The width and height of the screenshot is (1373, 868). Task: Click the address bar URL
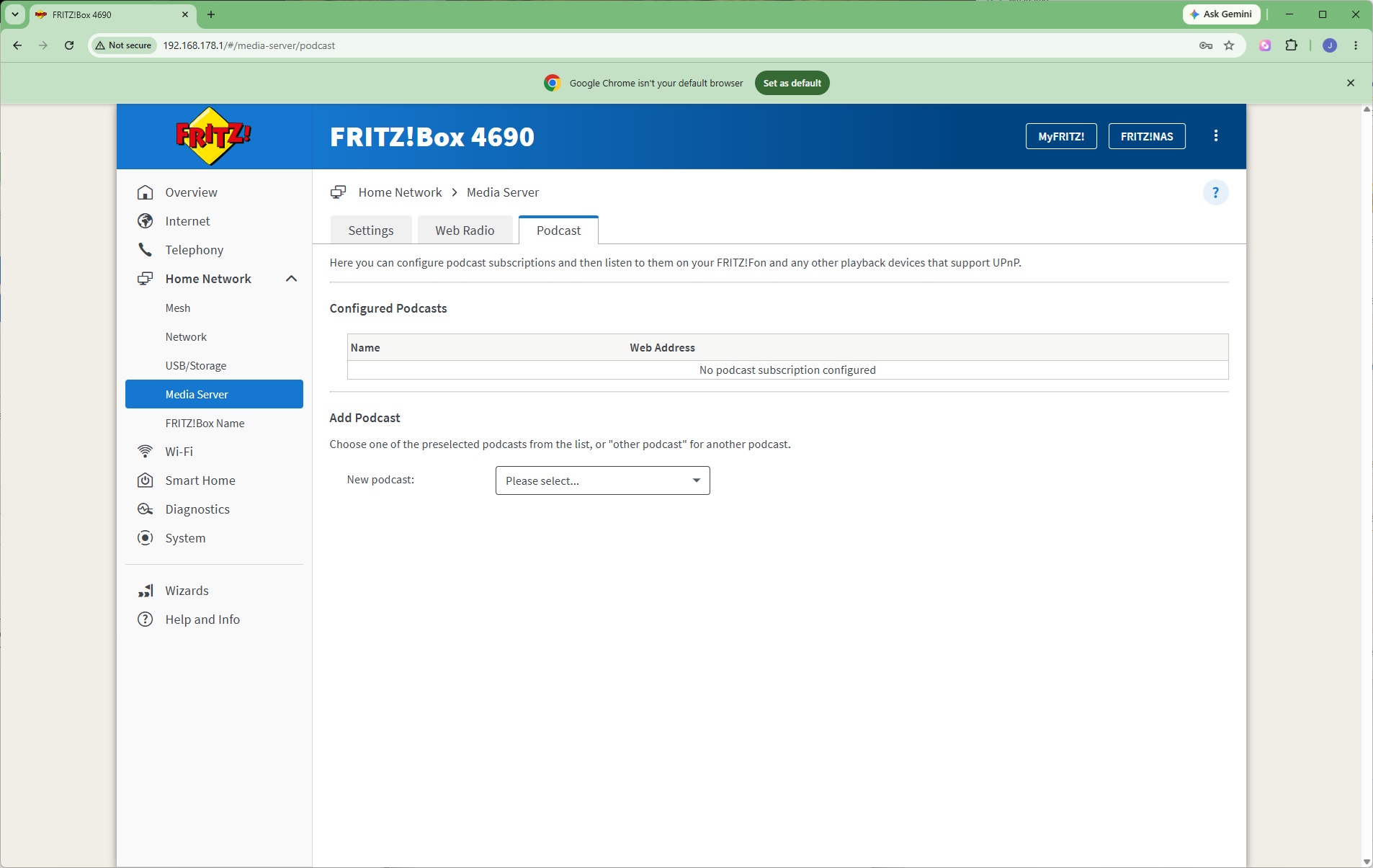(249, 45)
